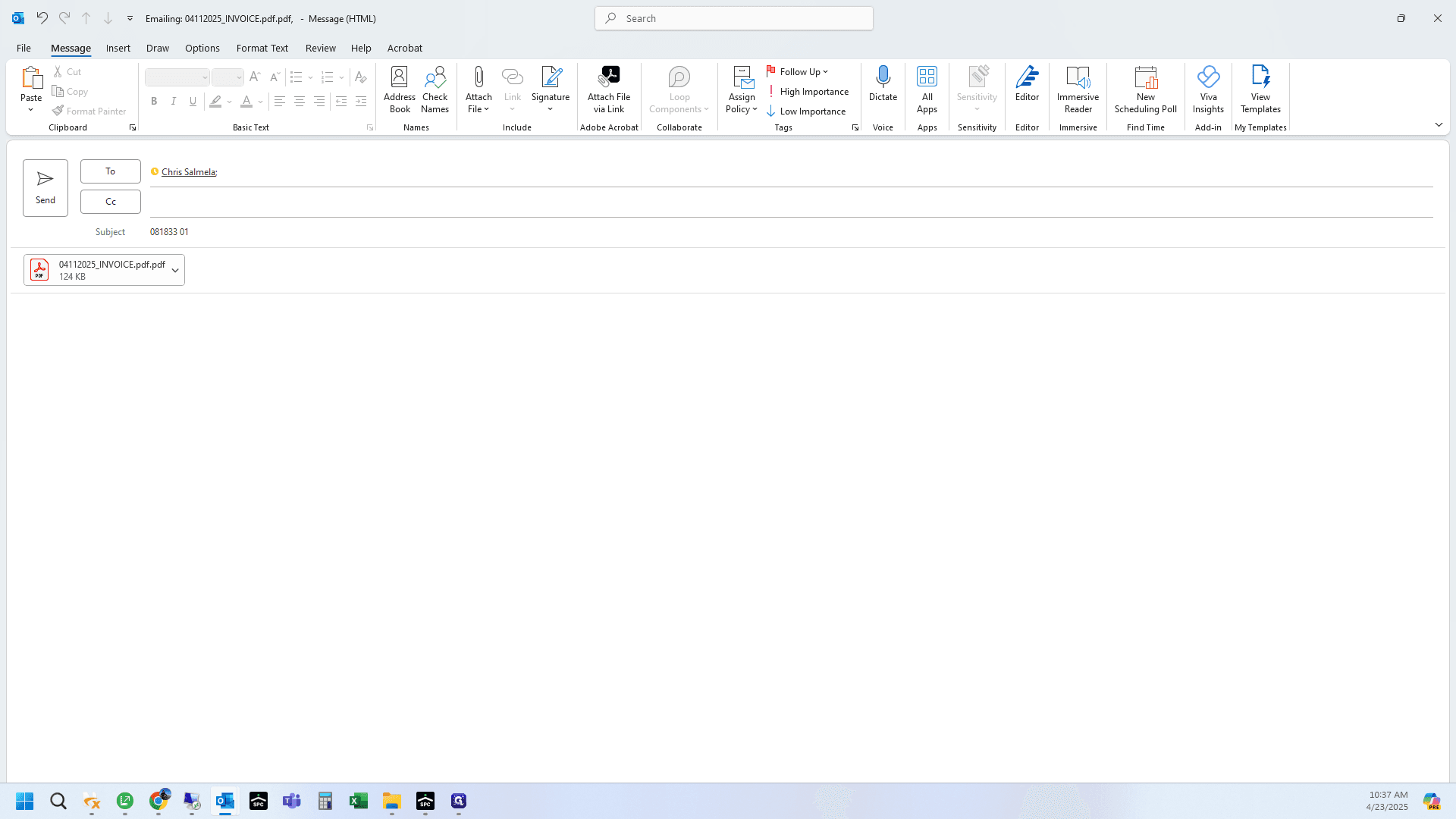Click Attach File via Link
1456x819 pixels.
(609, 89)
